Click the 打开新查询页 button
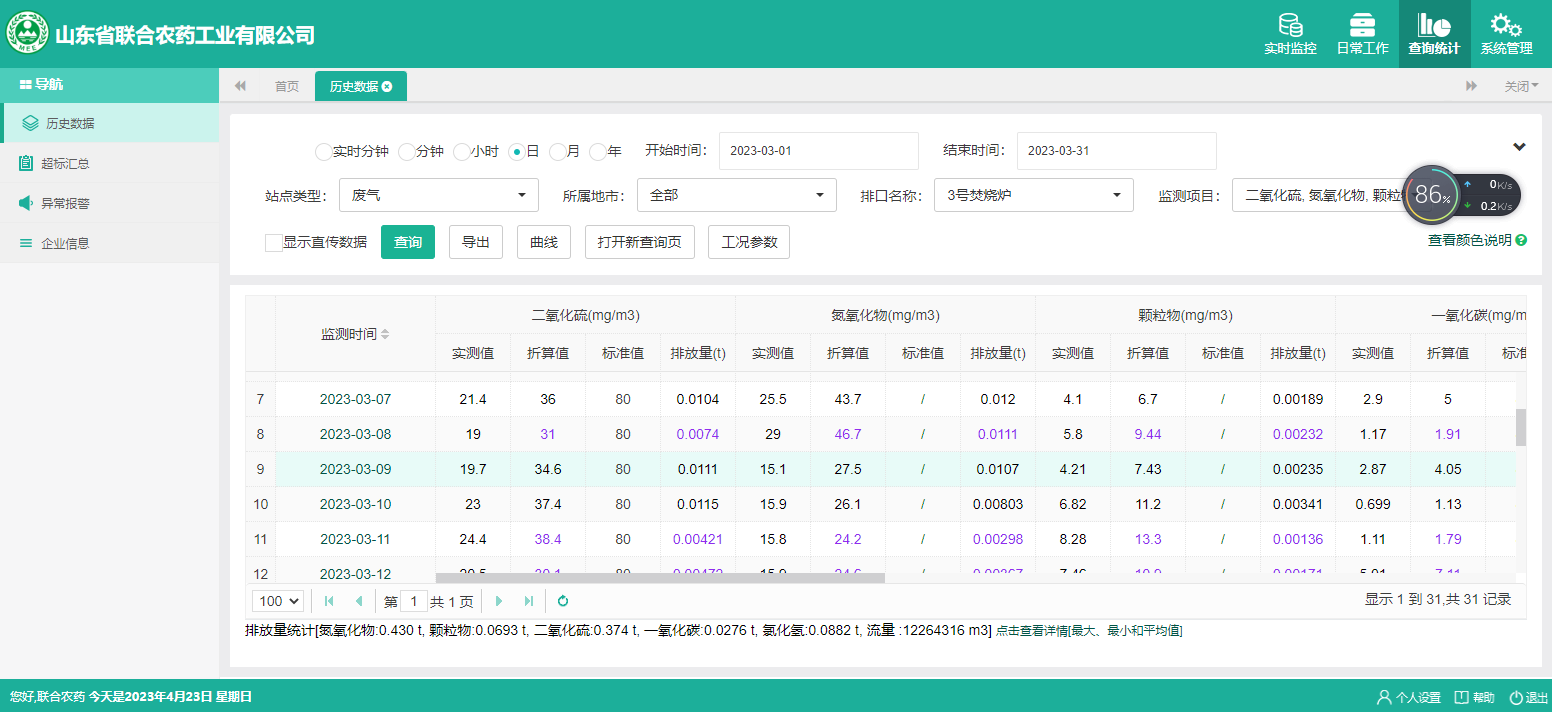This screenshot has width=1552, height=712. [640, 242]
